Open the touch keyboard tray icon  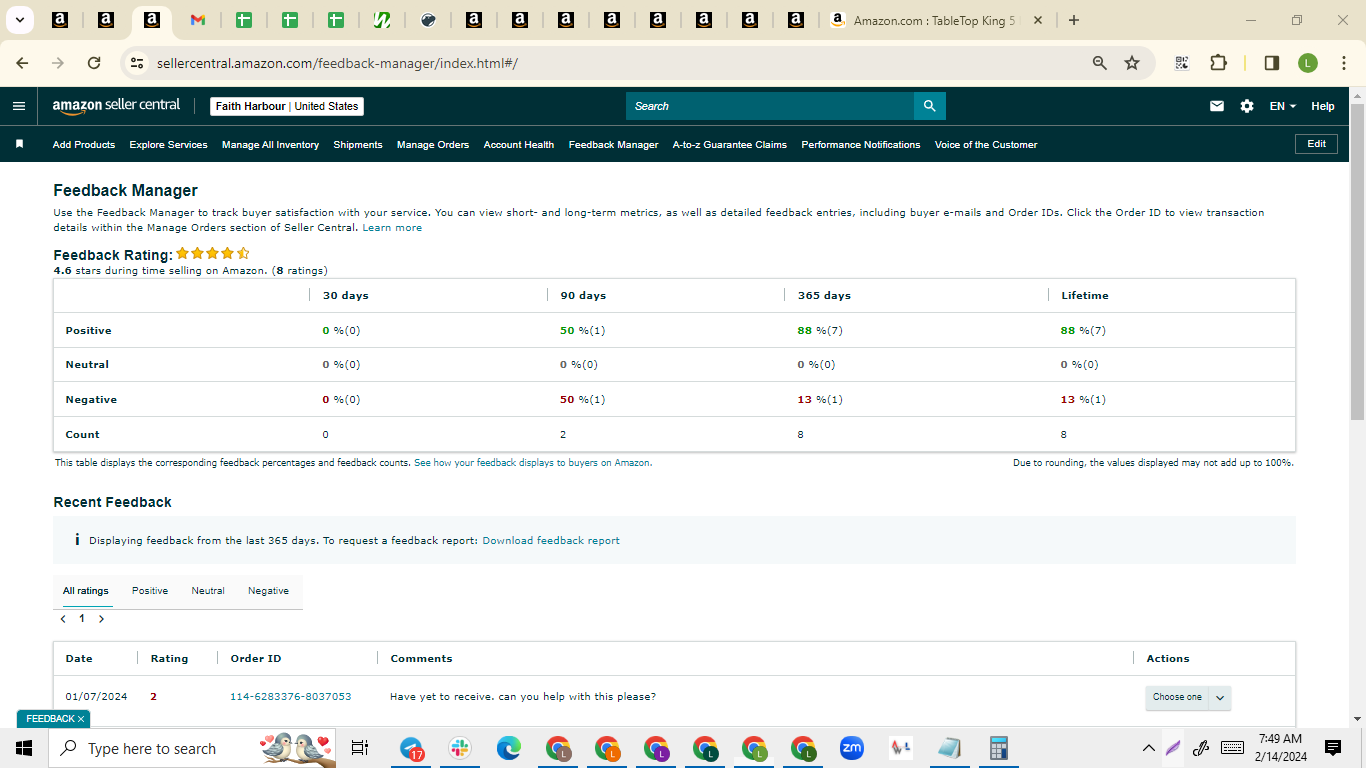(x=1233, y=748)
